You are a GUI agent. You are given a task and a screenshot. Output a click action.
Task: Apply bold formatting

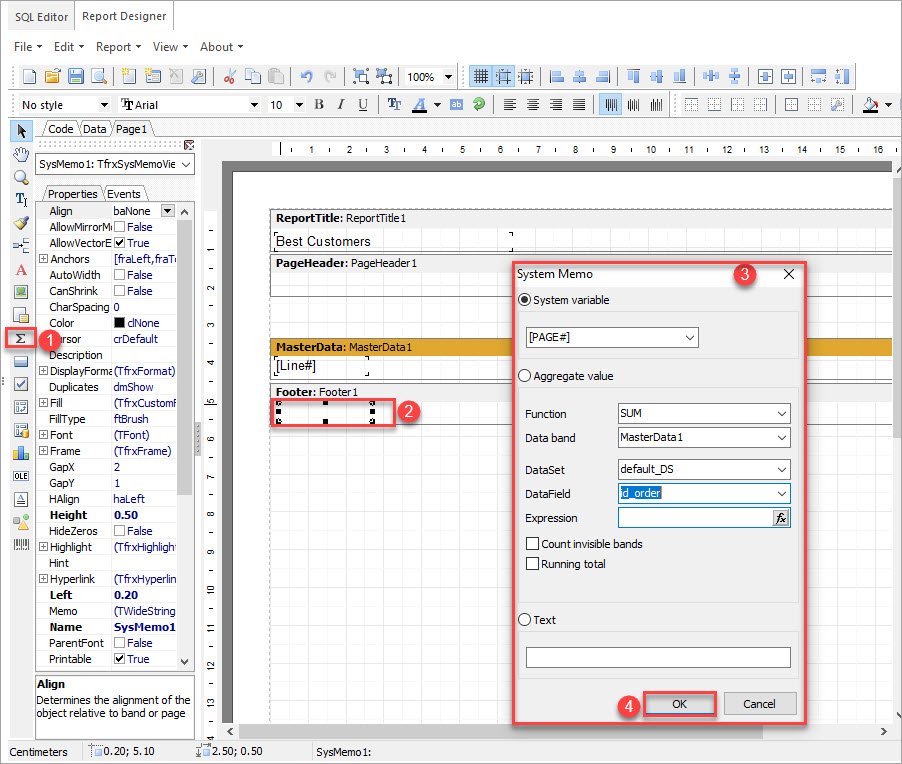[319, 104]
